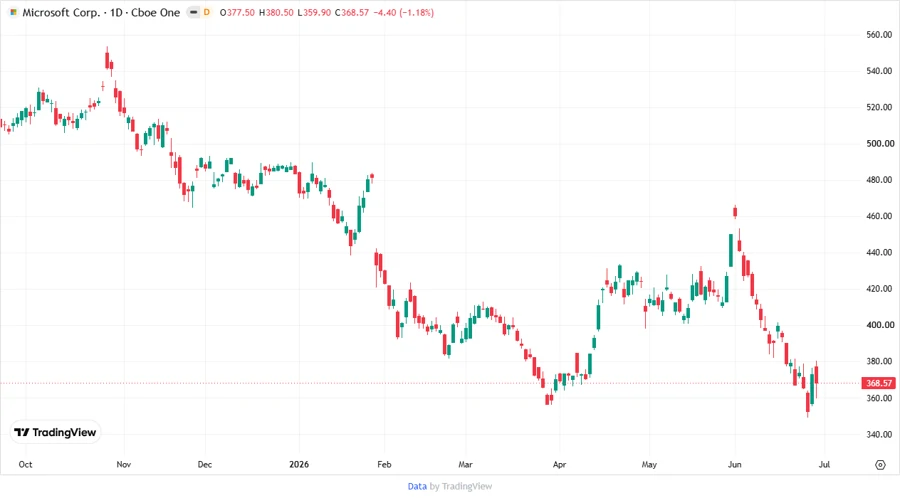900x498 pixels.
Task: Click the 500.00 price axis label
Action: 879,143
